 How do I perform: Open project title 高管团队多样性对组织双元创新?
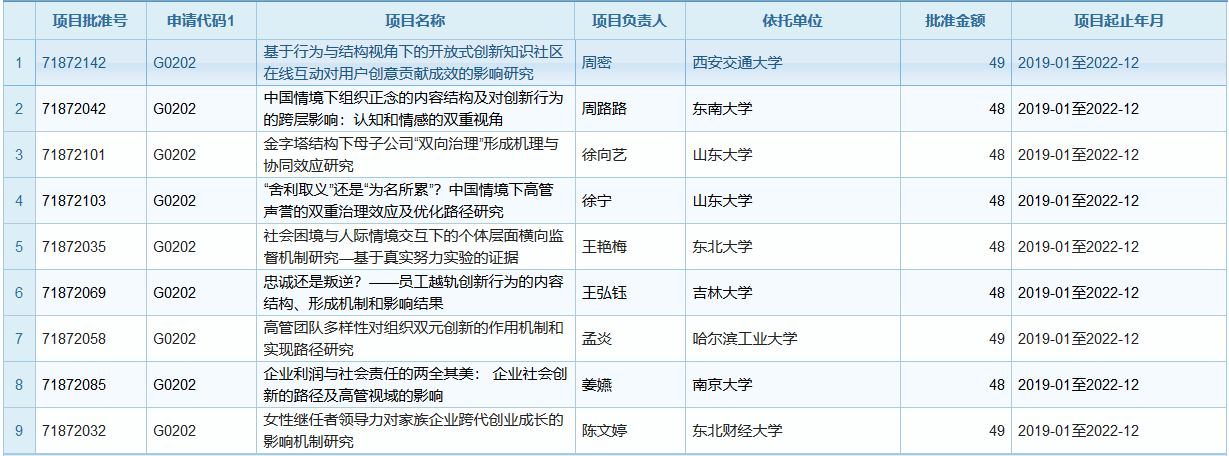pos(413,339)
